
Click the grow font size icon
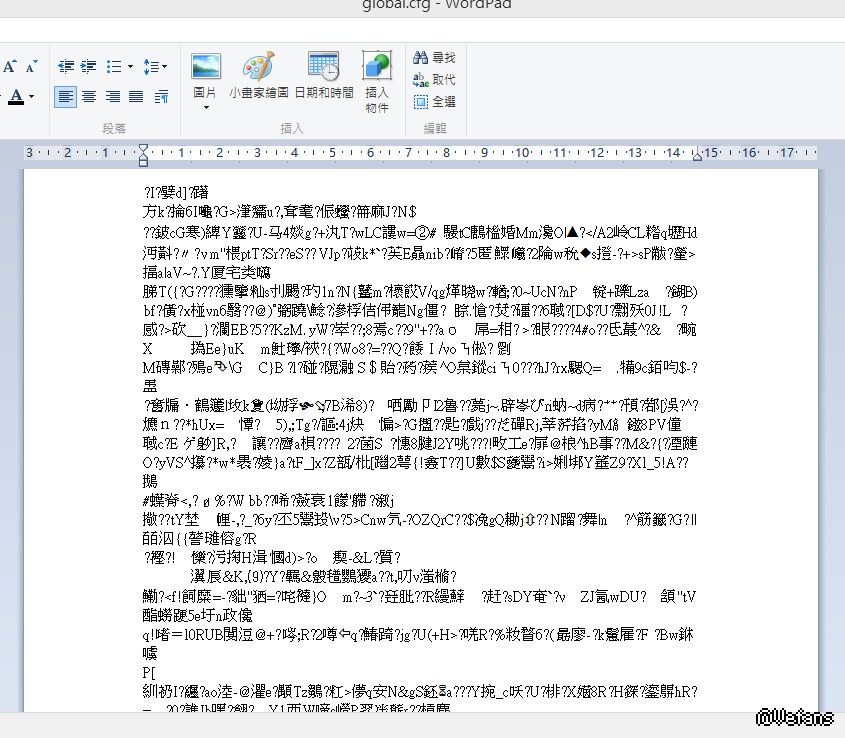click(x=10, y=66)
